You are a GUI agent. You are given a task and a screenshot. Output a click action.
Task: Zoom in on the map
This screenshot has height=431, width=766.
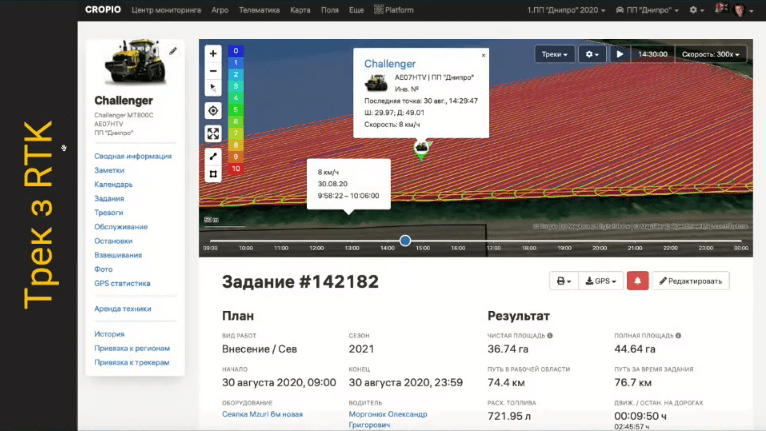click(213, 54)
